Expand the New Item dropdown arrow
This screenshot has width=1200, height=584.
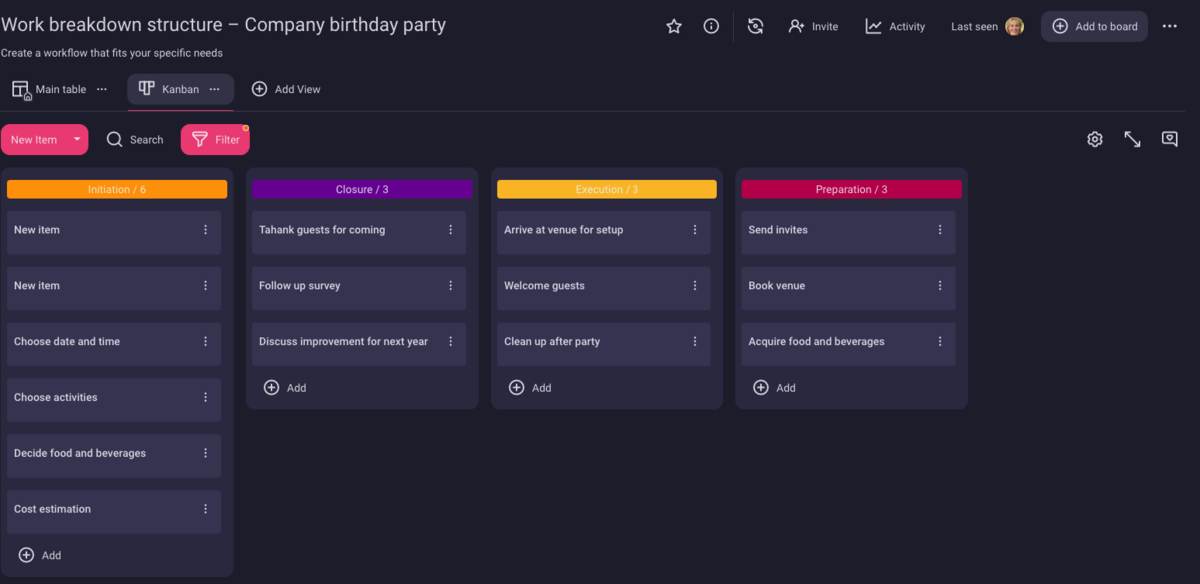pyautogui.click(x=77, y=140)
